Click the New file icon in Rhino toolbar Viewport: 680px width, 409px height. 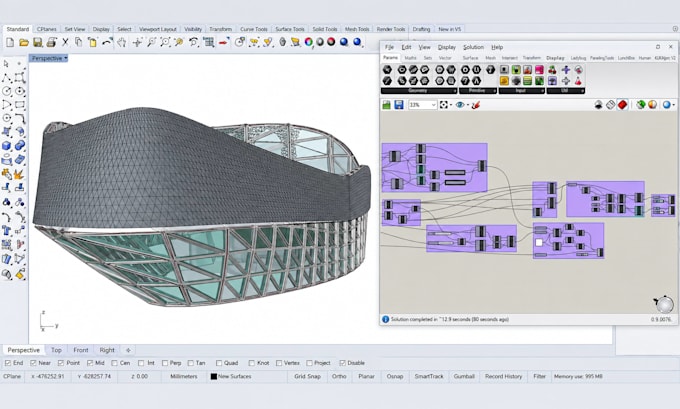point(10,43)
